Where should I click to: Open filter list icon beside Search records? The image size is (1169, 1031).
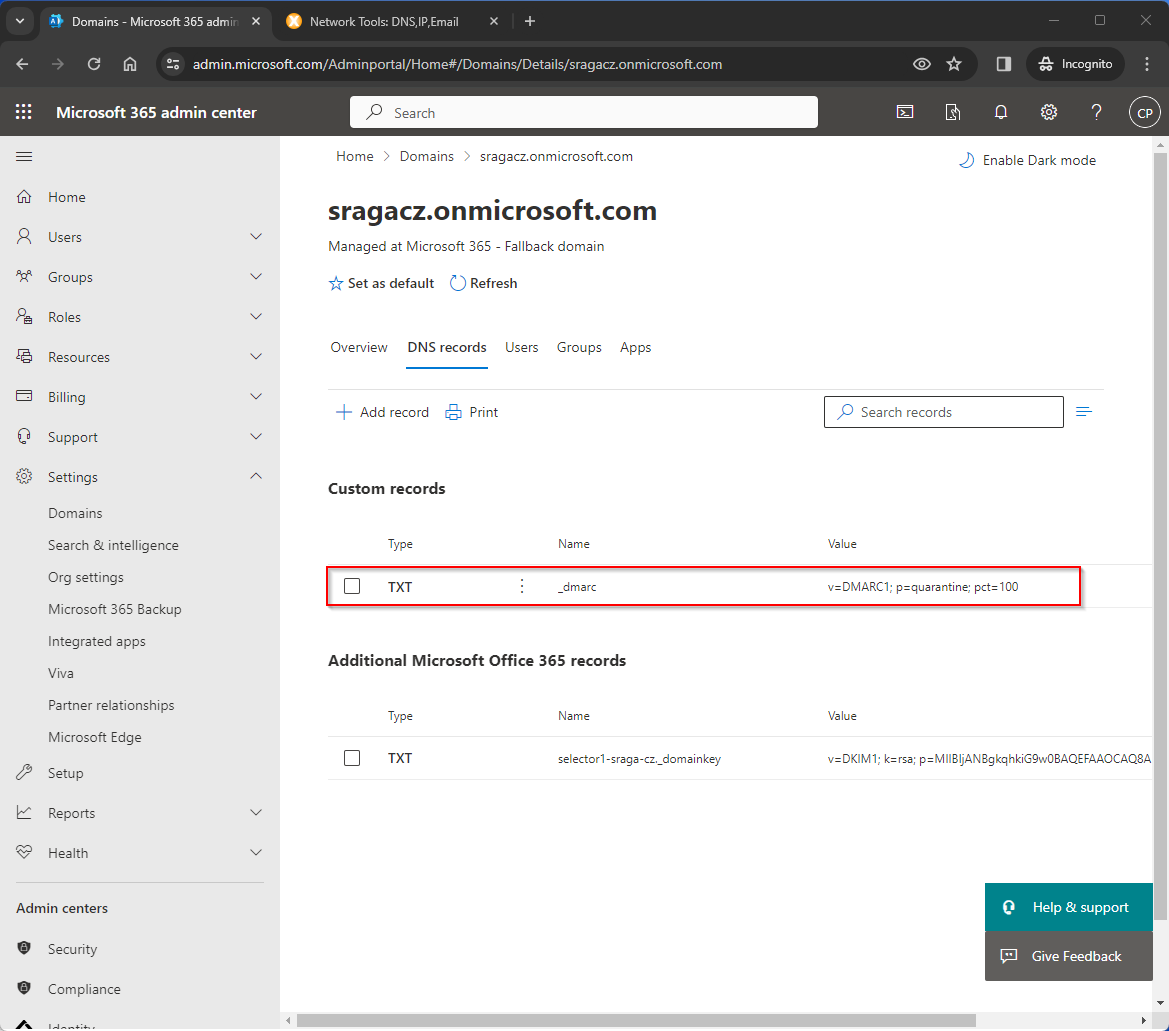click(1084, 412)
